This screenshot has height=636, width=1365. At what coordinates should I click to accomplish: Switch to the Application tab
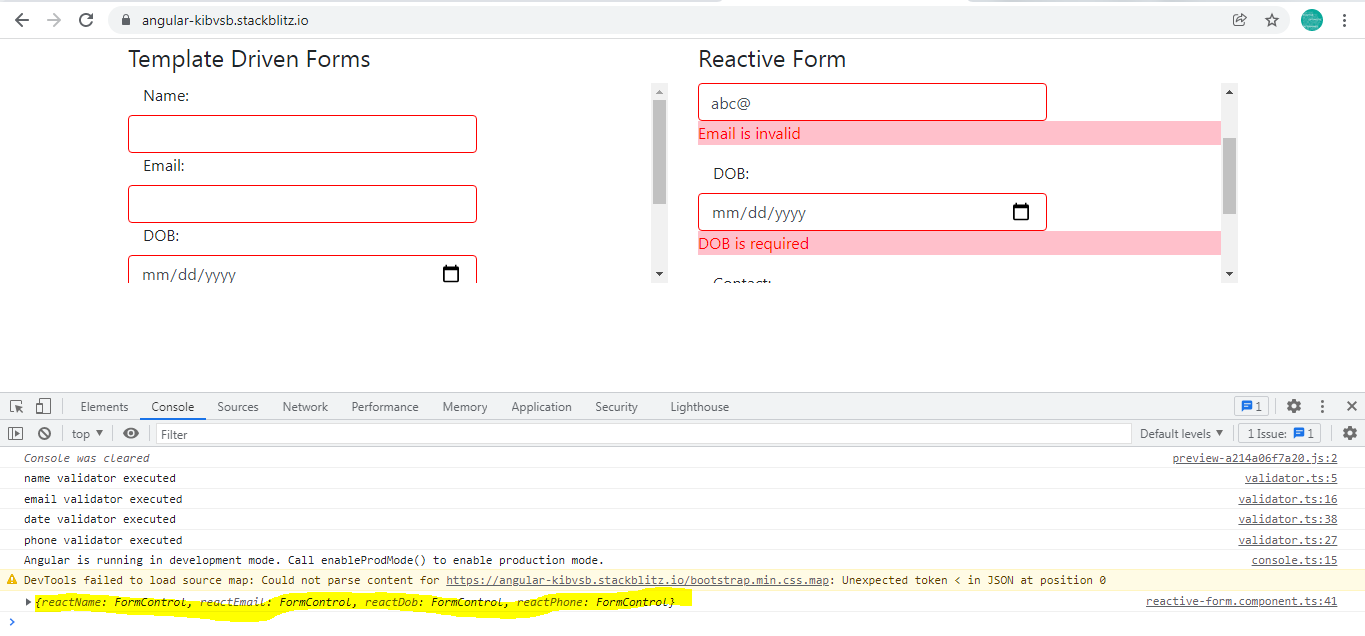pyautogui.click(x=541, y=406)
